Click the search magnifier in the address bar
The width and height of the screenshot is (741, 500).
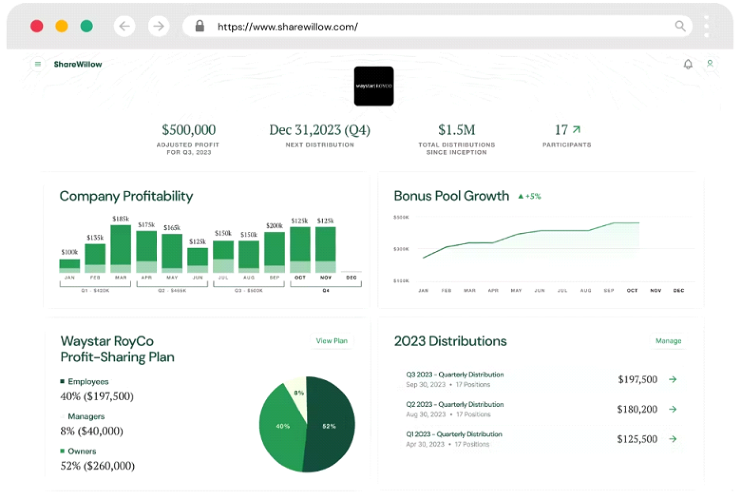[x=680, y=26]
